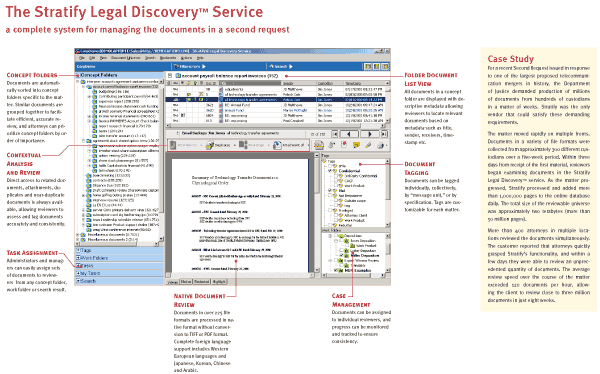Screen dimensions: 600x374
Task: Switch to the Highlight tab
Action: pos(219,282)
